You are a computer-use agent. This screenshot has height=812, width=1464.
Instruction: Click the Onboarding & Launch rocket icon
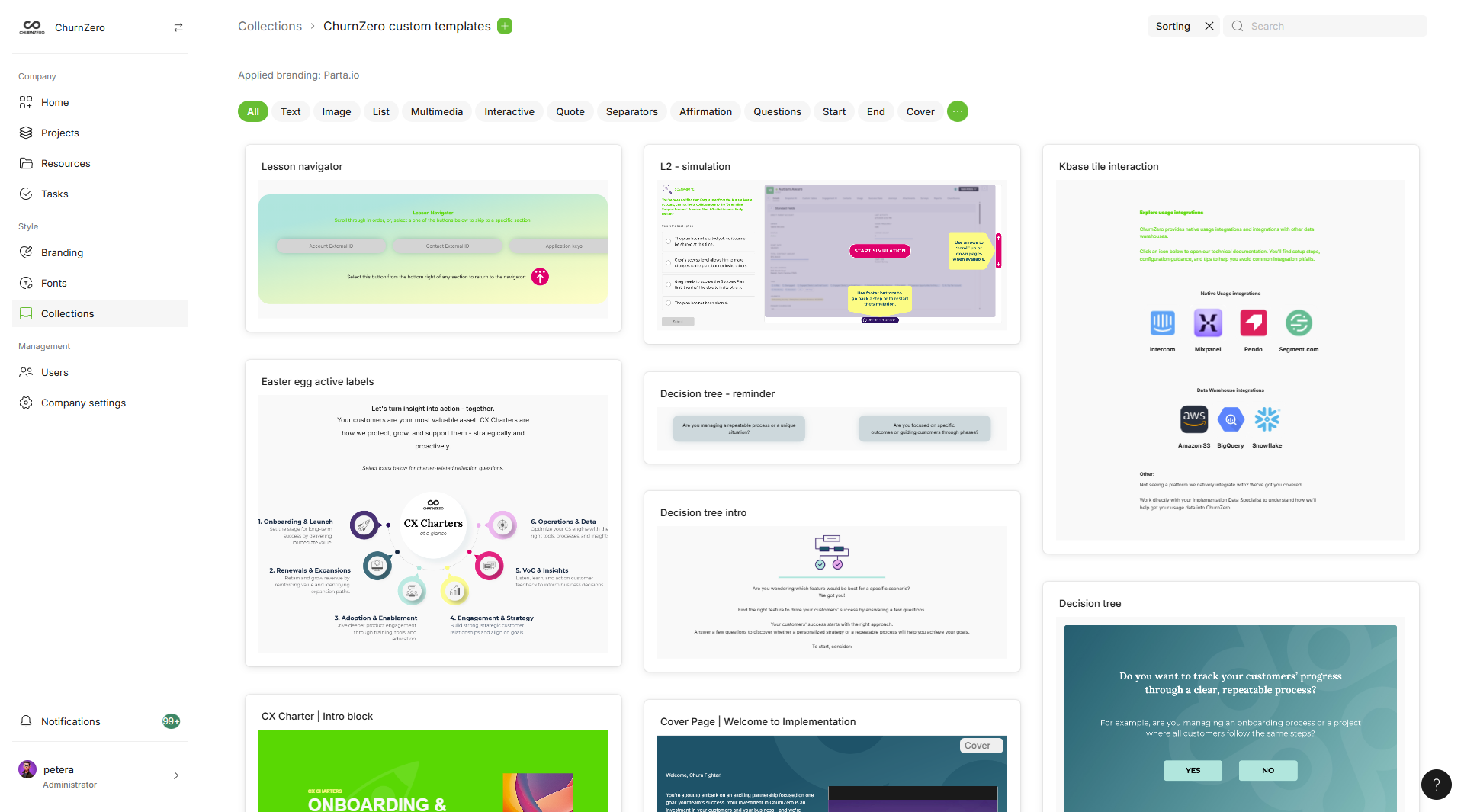pos(364,525)
